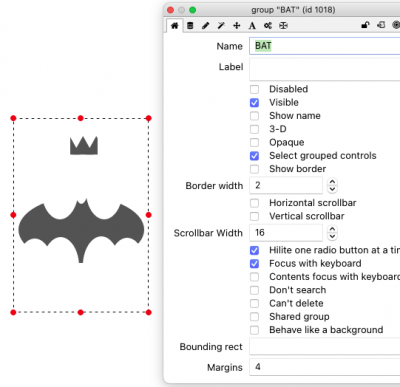Select the pencil Colors tab icon
Image resolution: width=400 pixels, height=387 pixels.
click(206, 26)
